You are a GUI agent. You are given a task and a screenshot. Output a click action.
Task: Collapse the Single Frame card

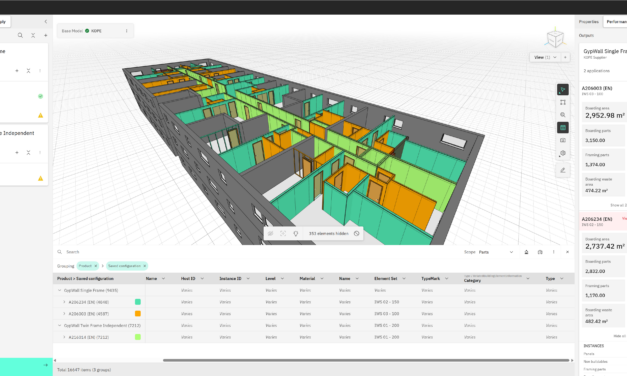click(x=28, y=71)
